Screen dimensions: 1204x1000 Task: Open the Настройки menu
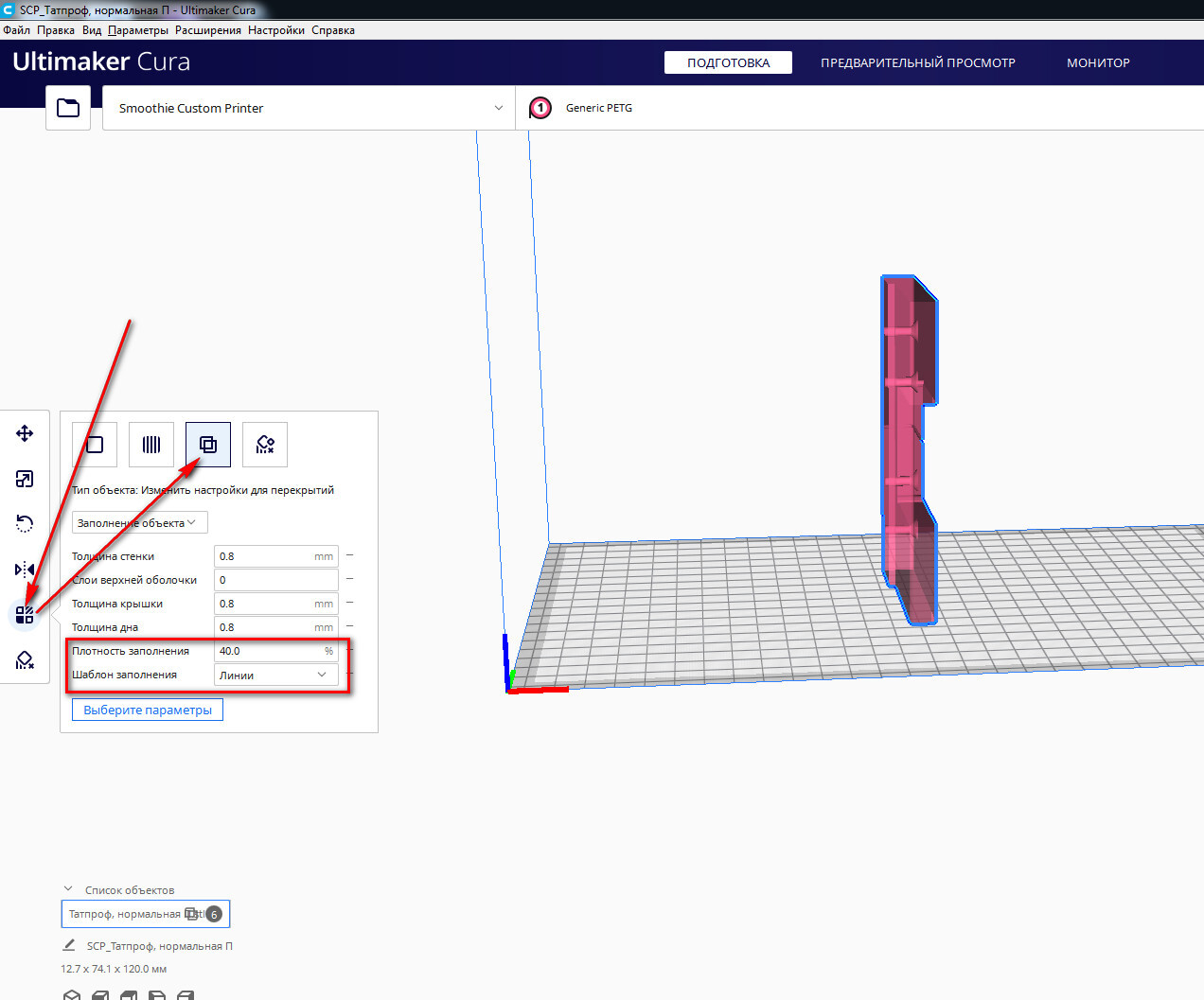point(276,30)
